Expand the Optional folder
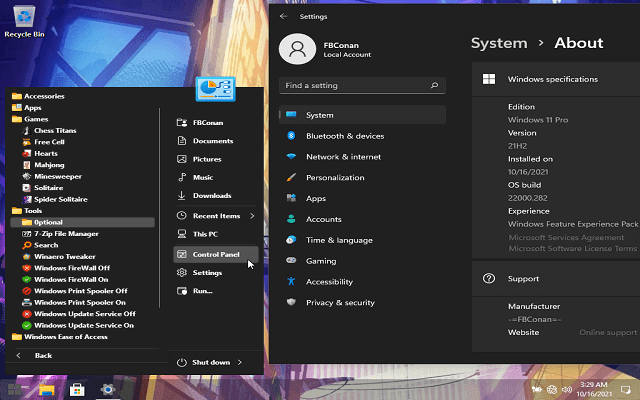The height and width of the screenshot is (400, 640). 82,222
